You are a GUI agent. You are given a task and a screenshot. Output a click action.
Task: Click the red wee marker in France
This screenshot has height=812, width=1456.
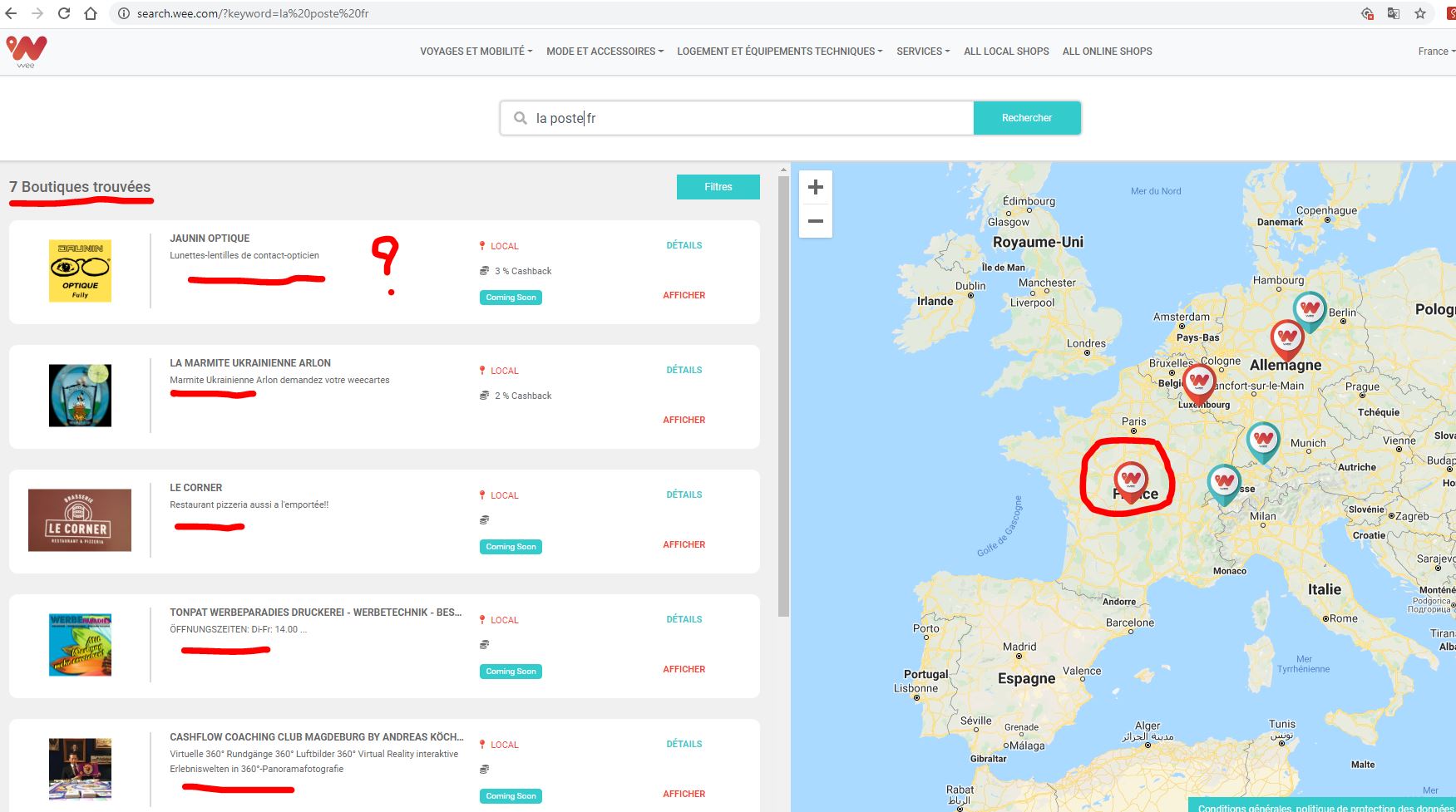1131,480
